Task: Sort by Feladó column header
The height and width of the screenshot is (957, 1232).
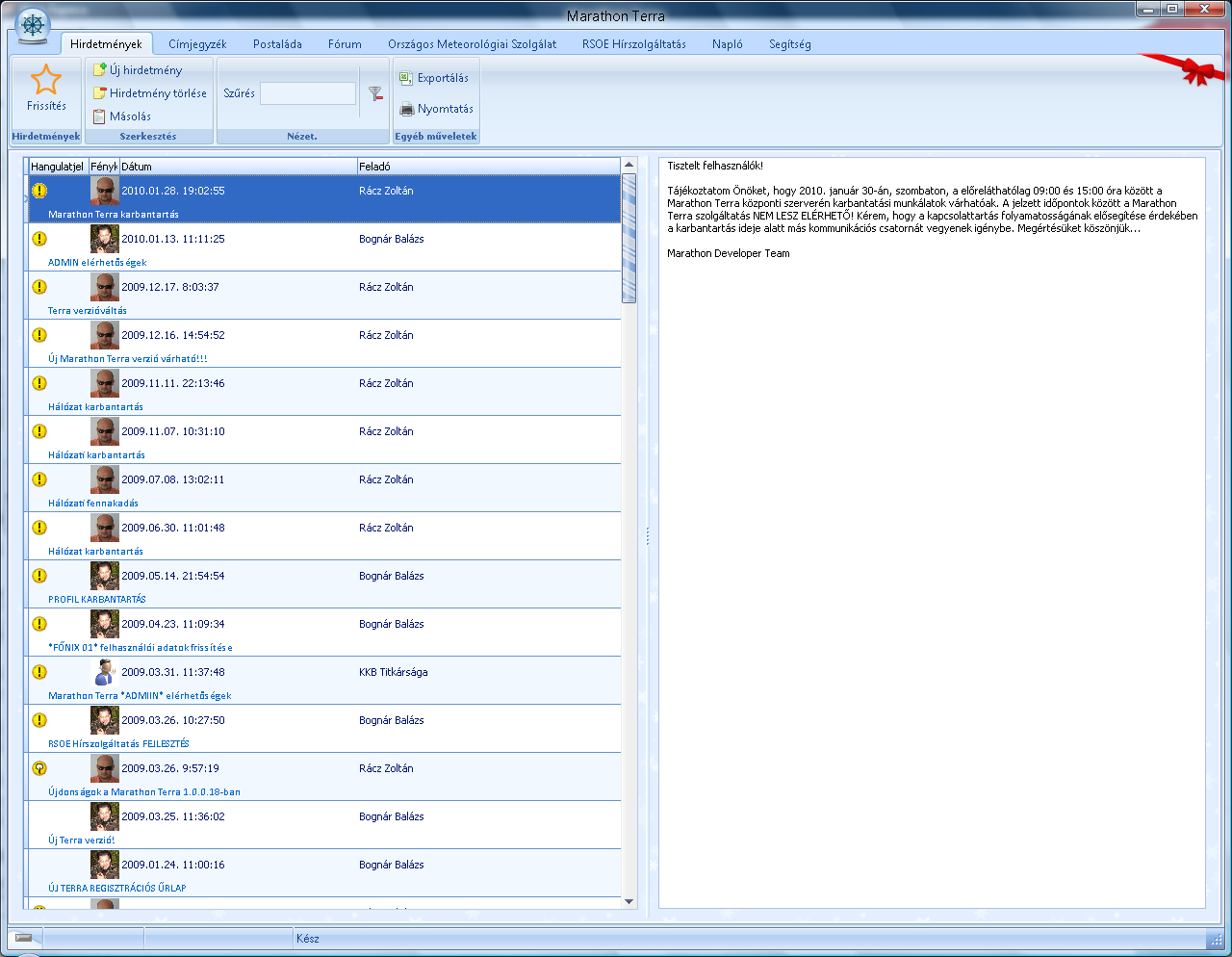Action: [x=489, y=167]
